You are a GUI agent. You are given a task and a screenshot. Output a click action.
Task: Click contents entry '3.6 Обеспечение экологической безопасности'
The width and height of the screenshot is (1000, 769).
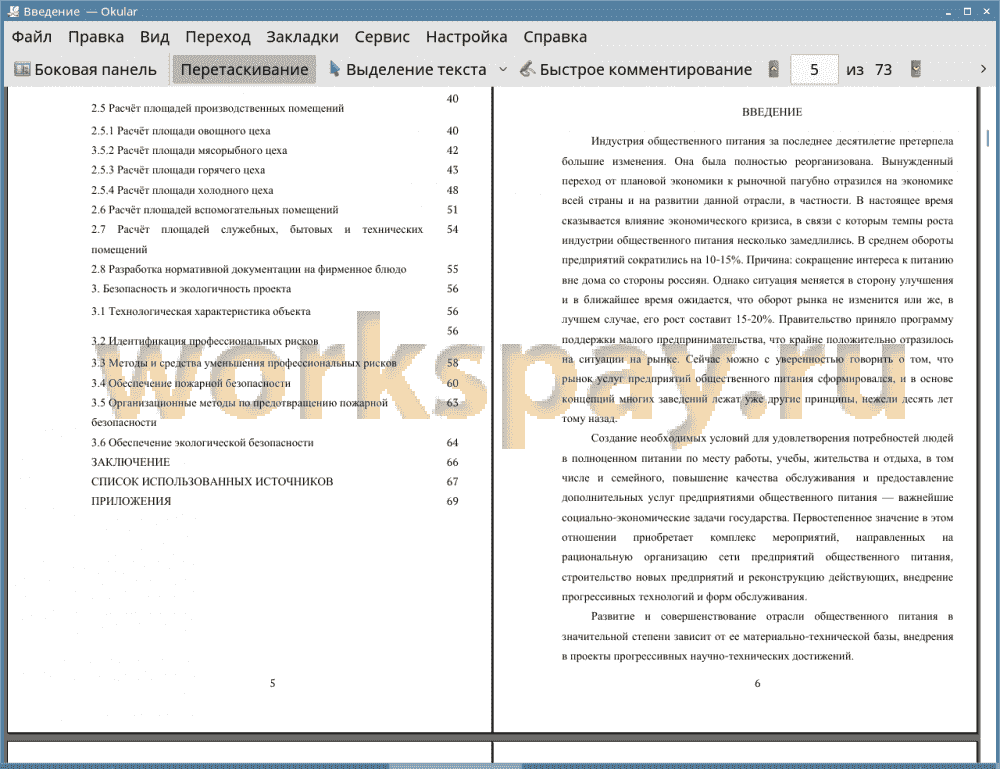tap(202, 443)
